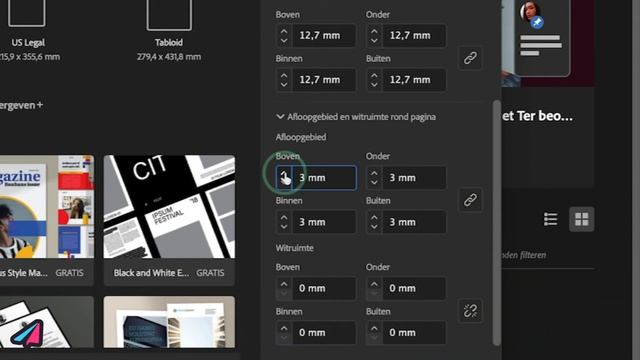This screenshot has width=640, height=360.
Task: Click the margin Binnen 12,7 mm field
Action: click(324, 80)
